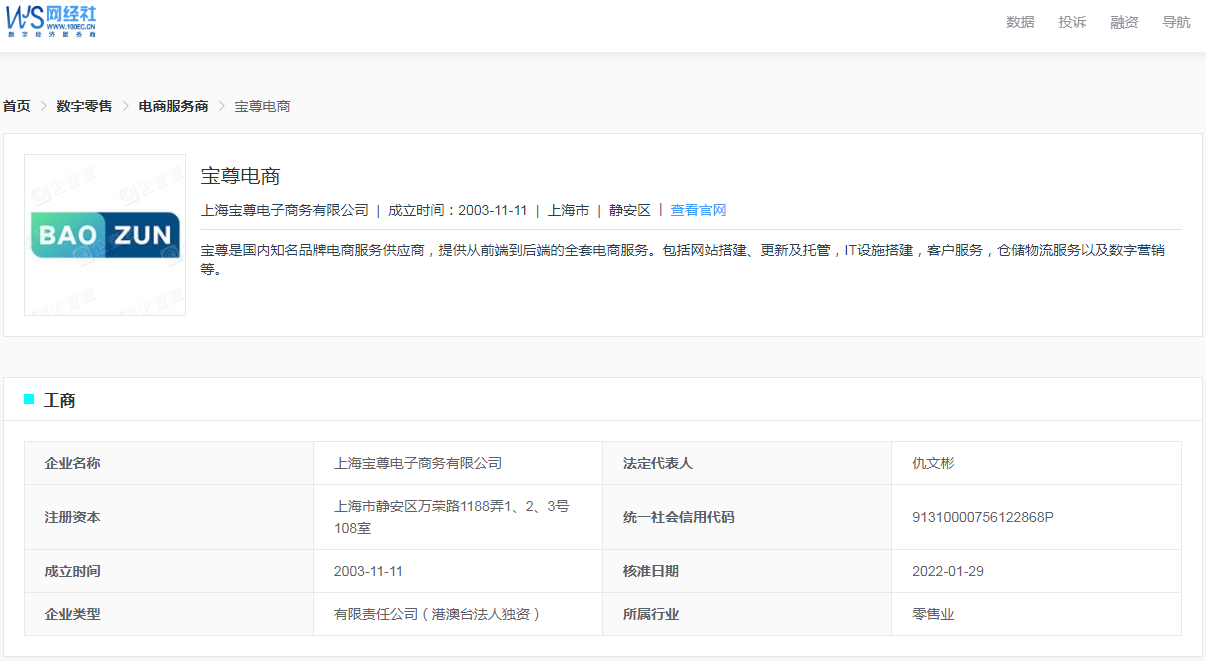Open the 数据 menu in header

[x=1020, y=22]
